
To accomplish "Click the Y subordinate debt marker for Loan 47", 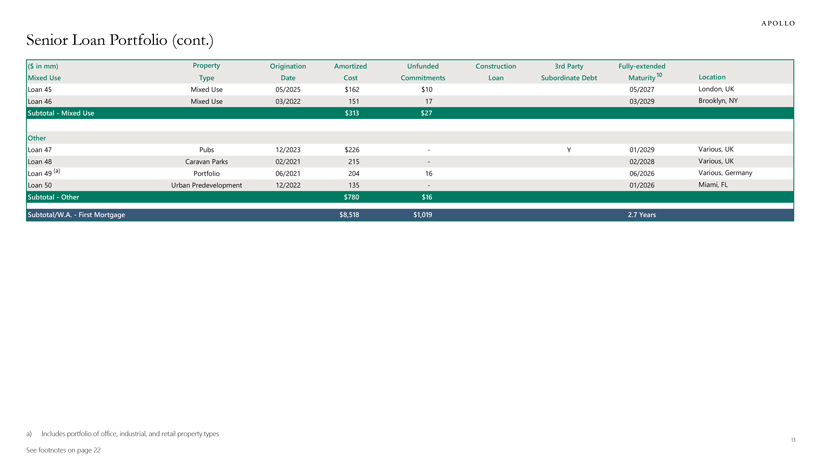I will [x=568, y=149].
